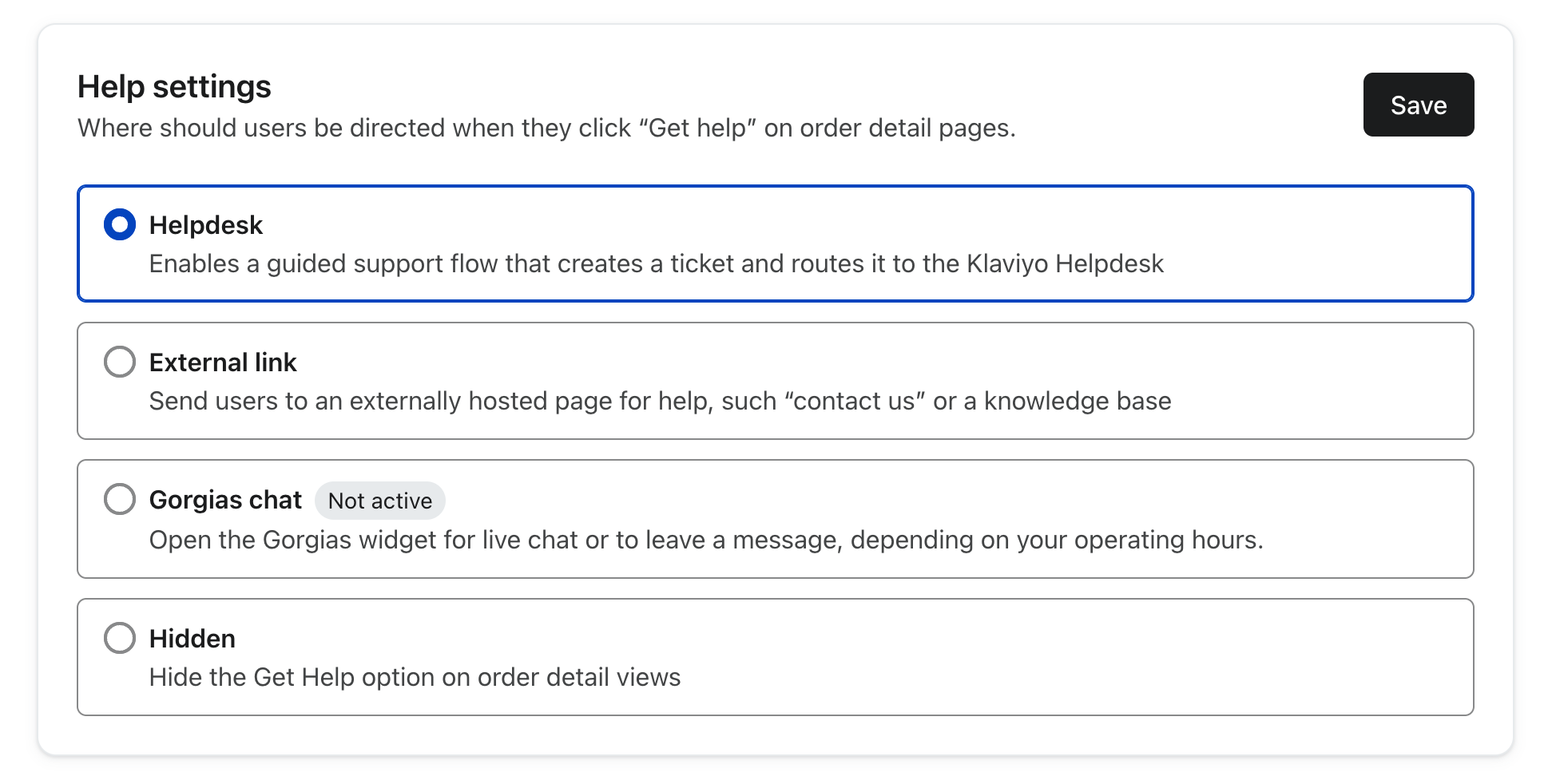The width and height of the screenshot is (1556, 784).
Task: Select the Hidden radio button
Action: [120, 638]
